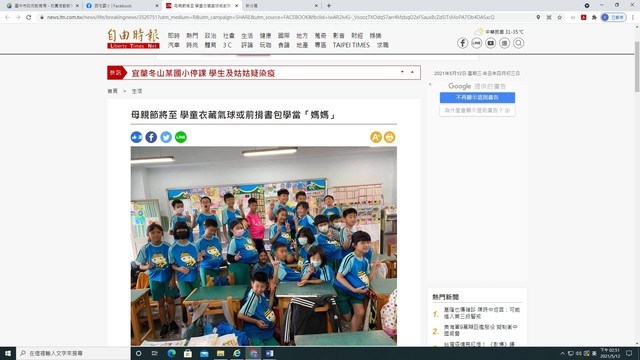The width and height of the screenshot is (640, 360).
Task: Reload the page with the browser refresh icon
Action: [29, 17]
